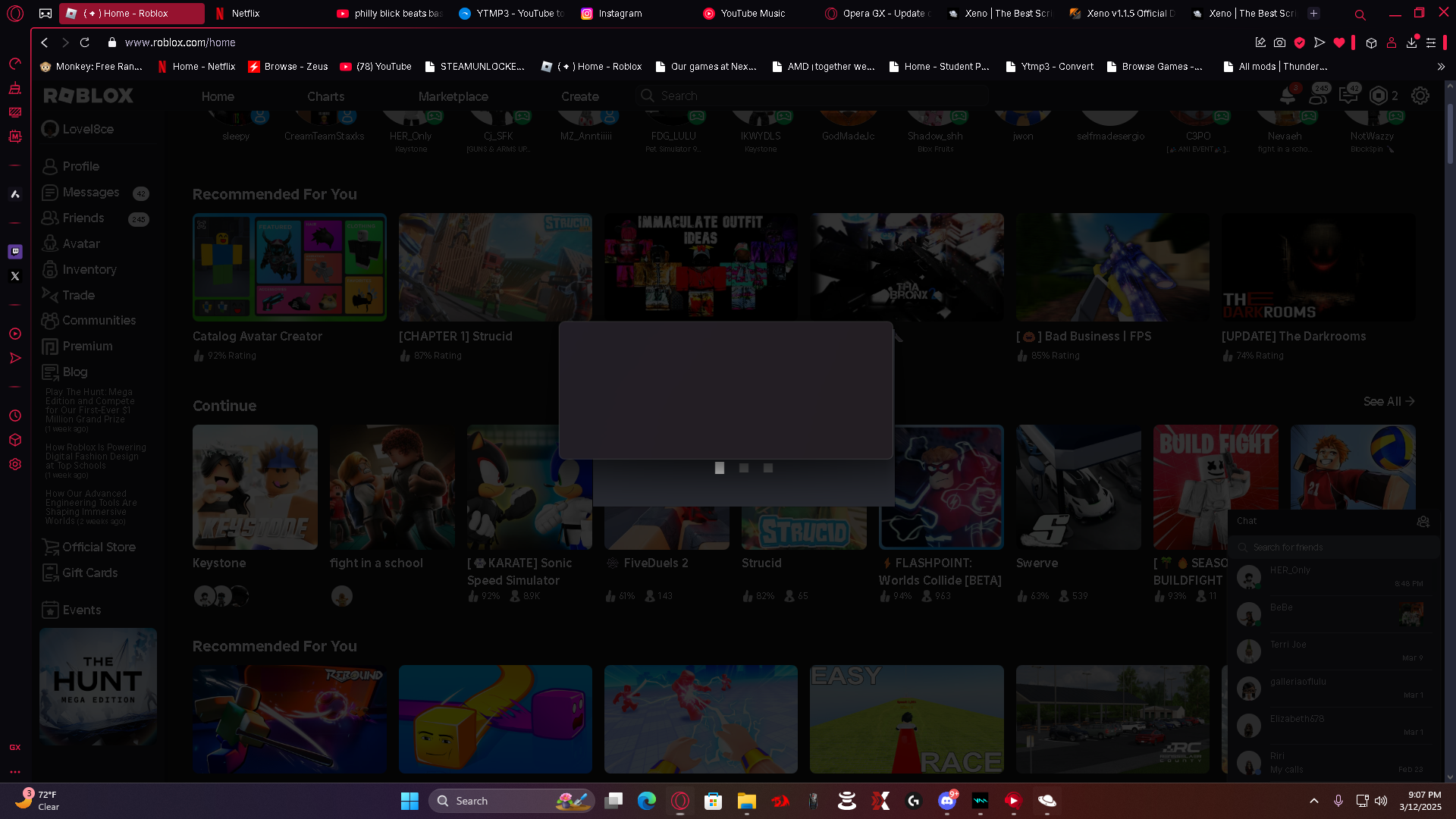Open the Ytmp3 - Convert bookmark
Image resolution: width=1456 pixels, height=819 pixels.
[x=1050, y=67]
